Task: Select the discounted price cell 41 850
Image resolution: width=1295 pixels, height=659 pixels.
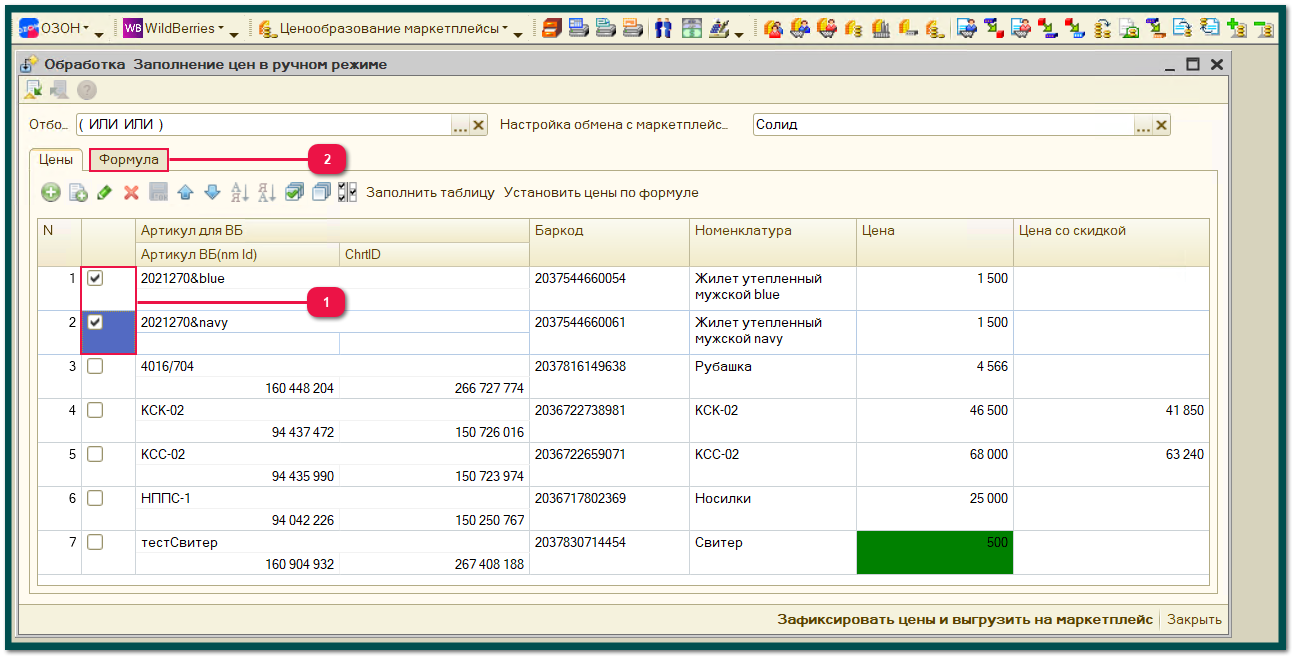Action: pyautogui.click(x=1111, y=420)
